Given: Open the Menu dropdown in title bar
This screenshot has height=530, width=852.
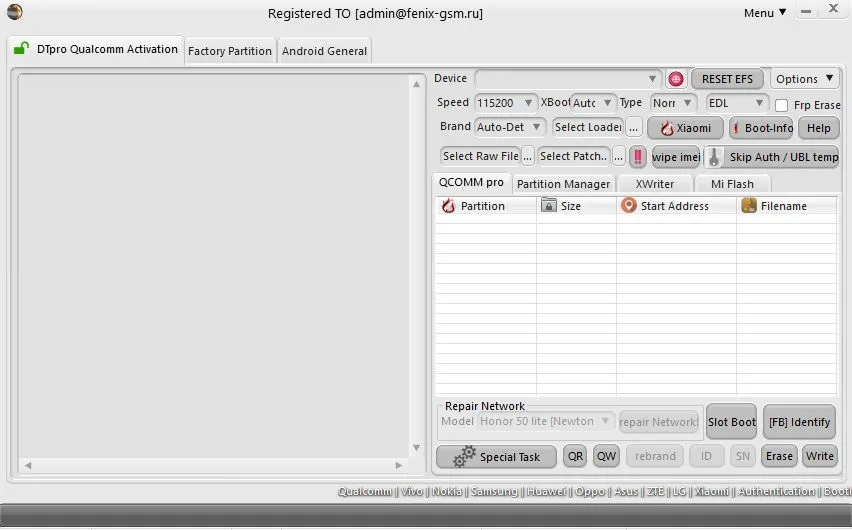Looking at the screenshot, I should [765, 13].
